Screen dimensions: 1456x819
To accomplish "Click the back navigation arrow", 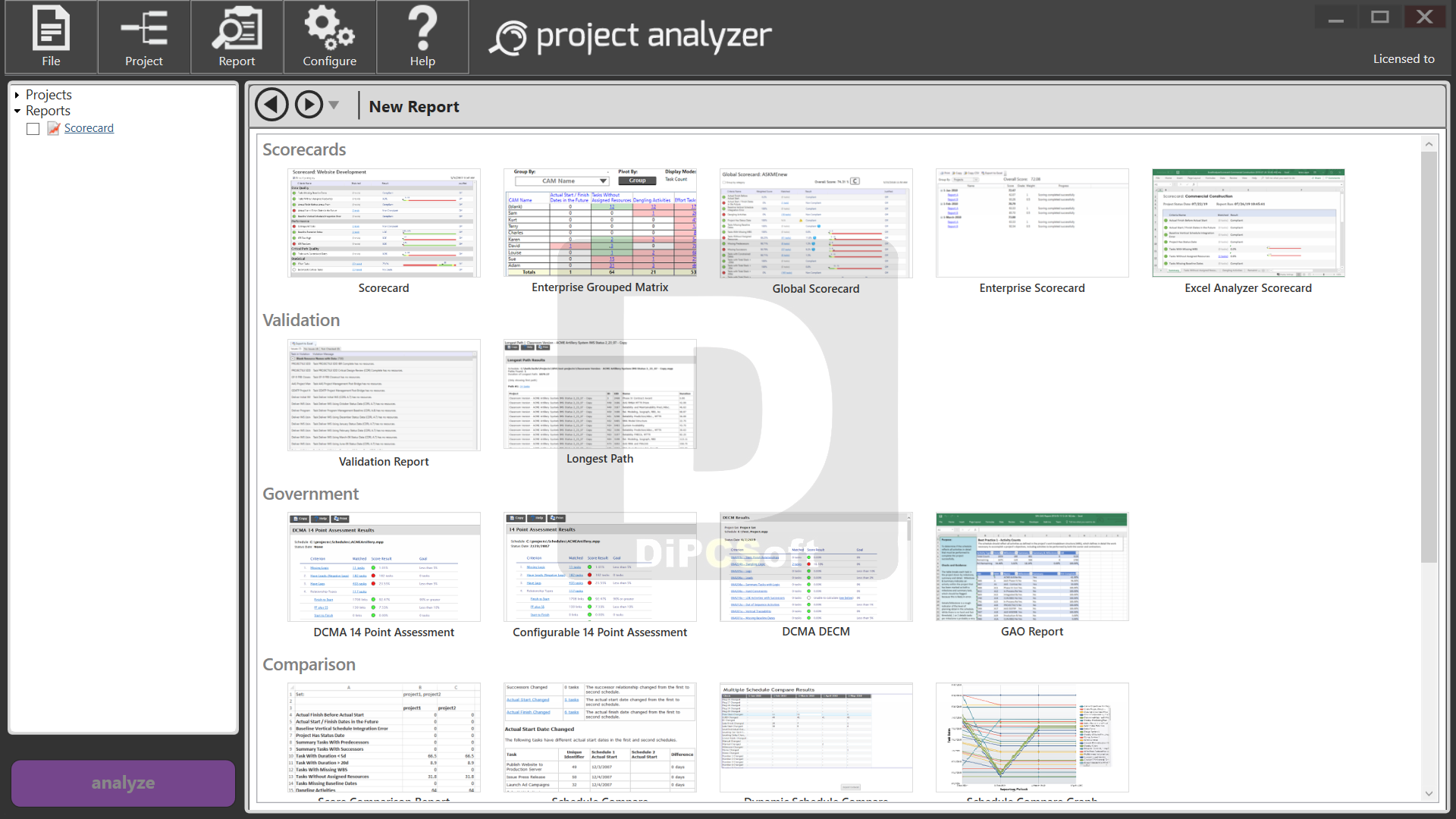I will 271,105.
